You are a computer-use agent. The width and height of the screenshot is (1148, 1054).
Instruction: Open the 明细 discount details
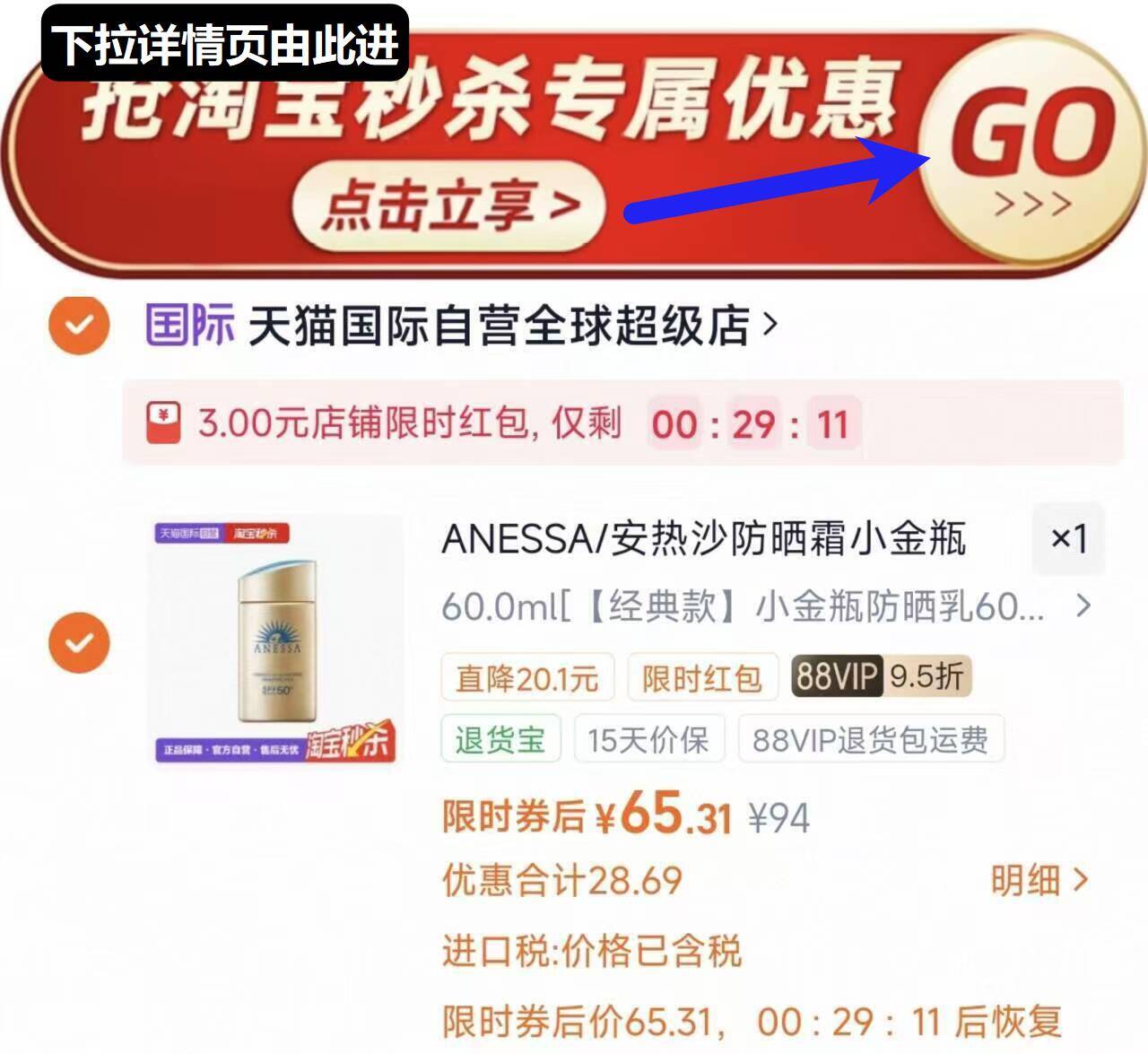(x=1039, y=880)
